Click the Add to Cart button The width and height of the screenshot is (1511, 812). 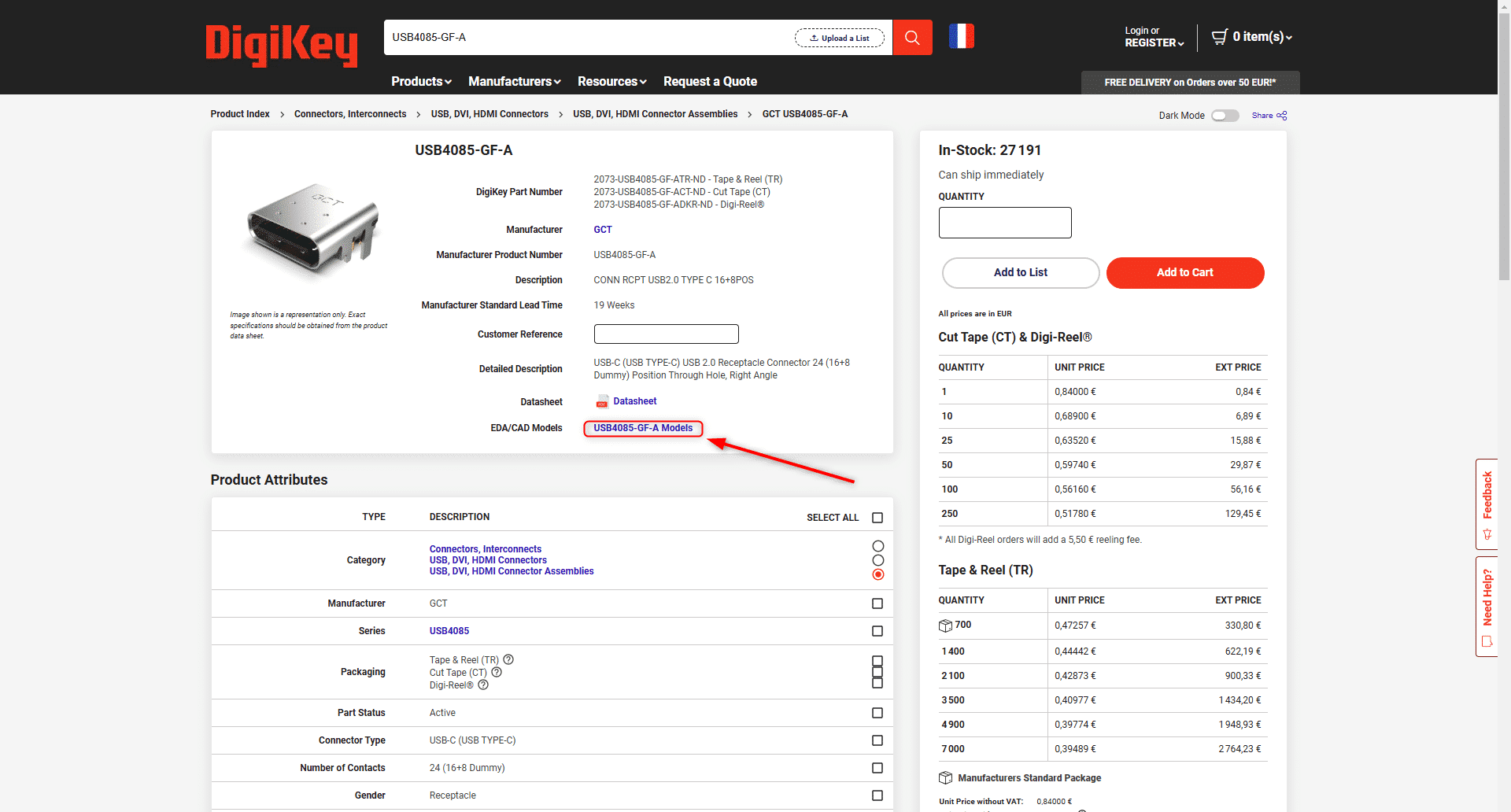click(1184, 273)
